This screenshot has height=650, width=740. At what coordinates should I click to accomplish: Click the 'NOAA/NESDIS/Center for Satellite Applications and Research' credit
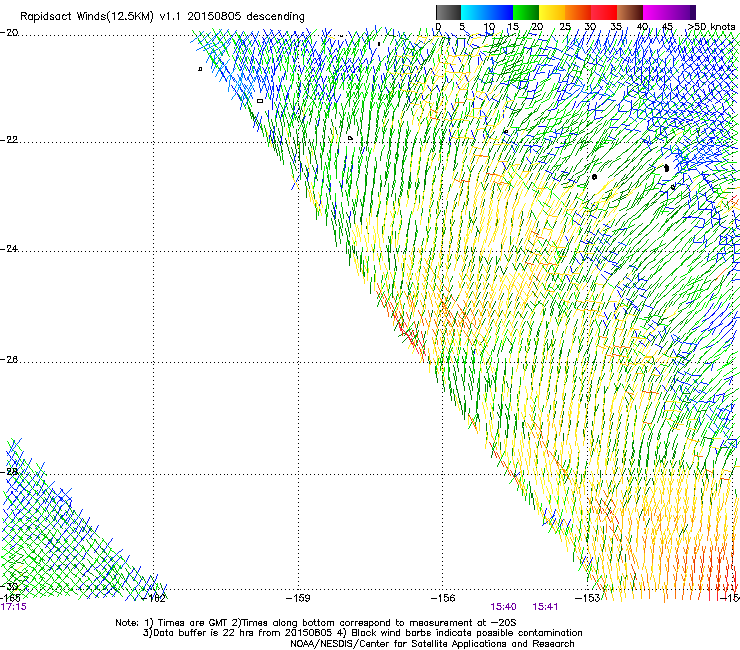pos(432,644)
